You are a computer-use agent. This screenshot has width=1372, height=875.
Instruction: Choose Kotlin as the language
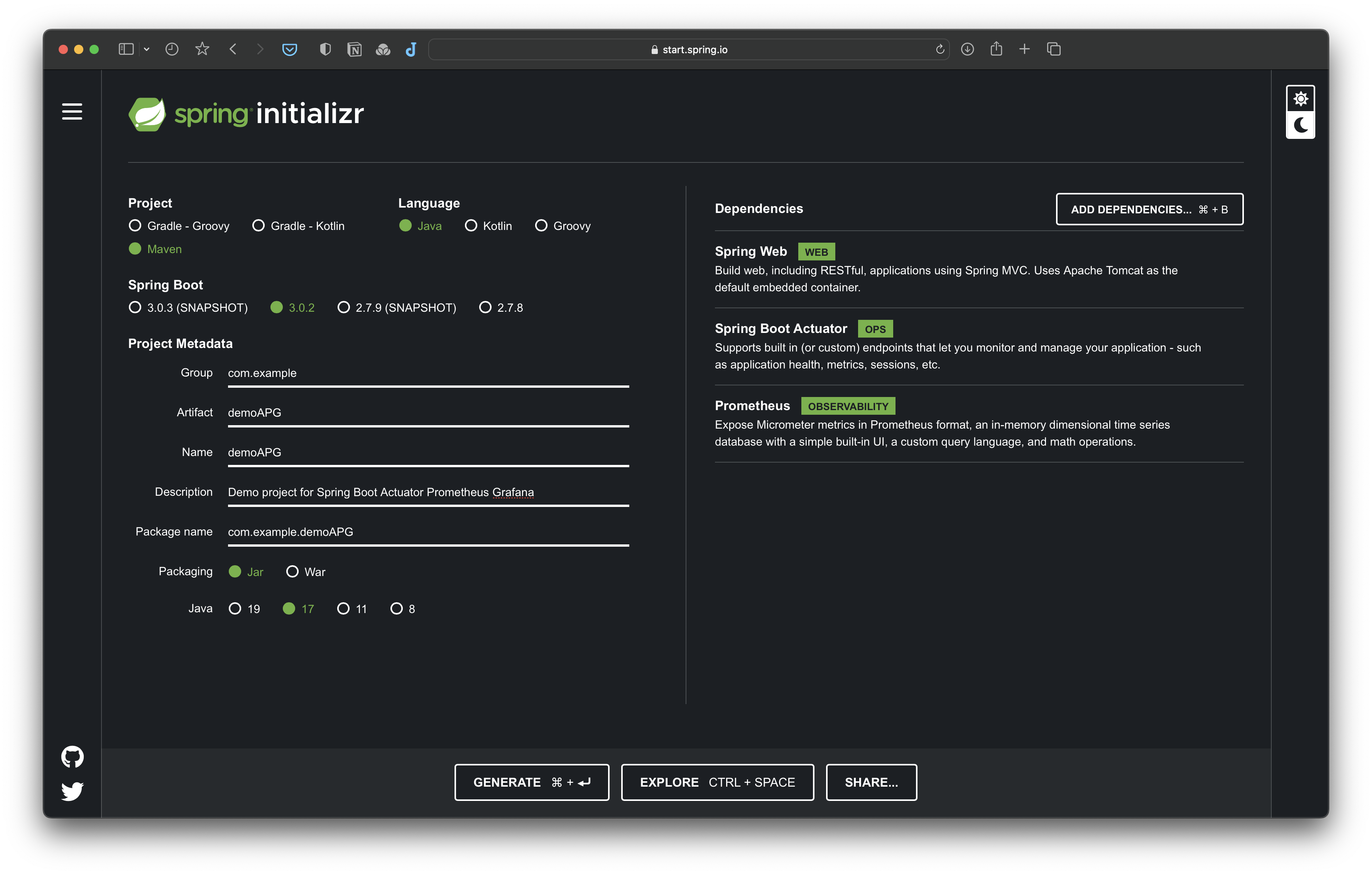[471, 226]
